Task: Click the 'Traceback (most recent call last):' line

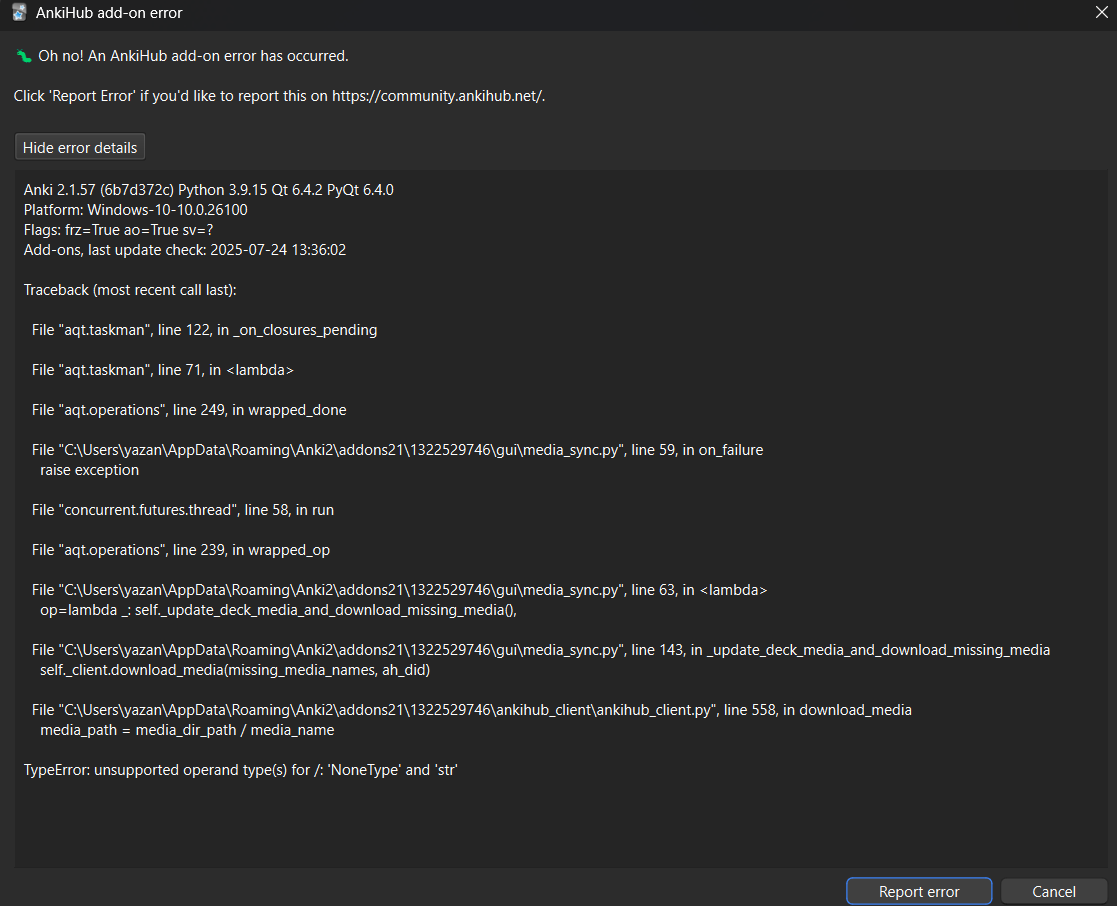Action: pos(129,290)
